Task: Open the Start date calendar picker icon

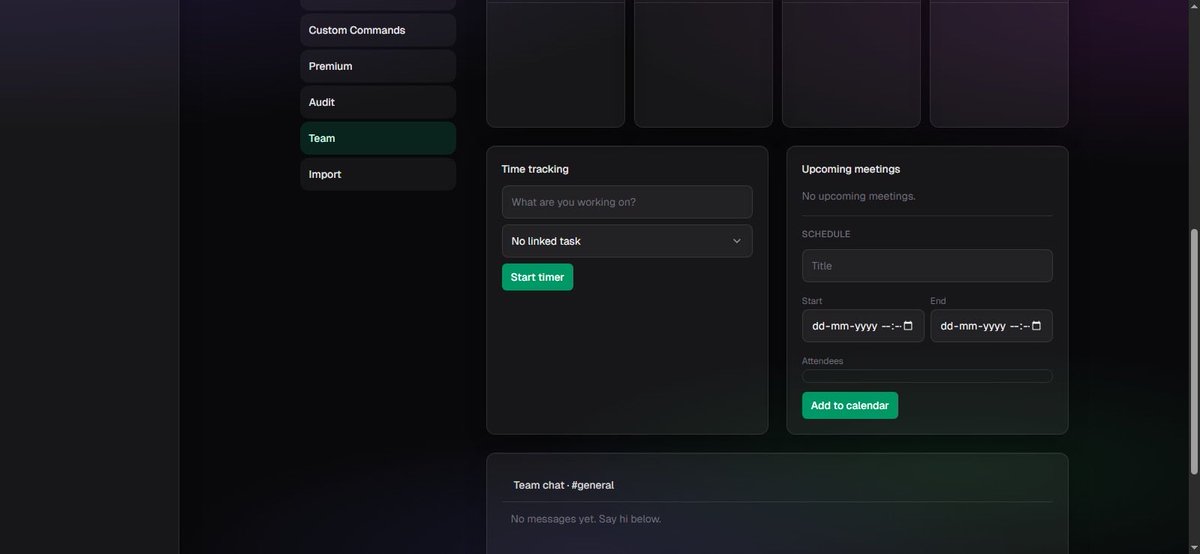Action: coord(908,326)
